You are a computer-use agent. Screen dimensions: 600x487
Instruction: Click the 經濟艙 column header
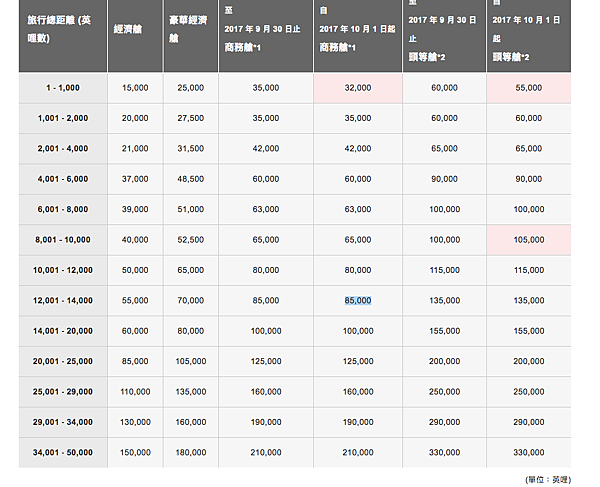click(x=135, y=36)
